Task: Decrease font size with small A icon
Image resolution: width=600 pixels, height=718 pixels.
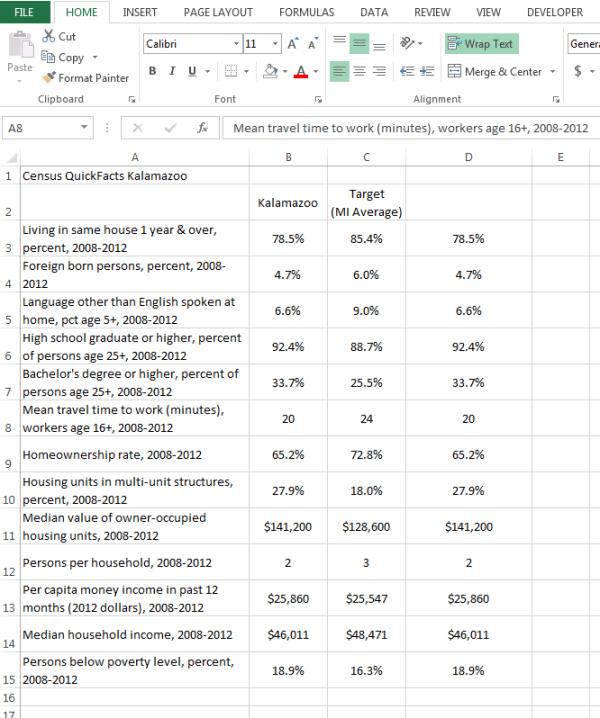Action: 313,44
